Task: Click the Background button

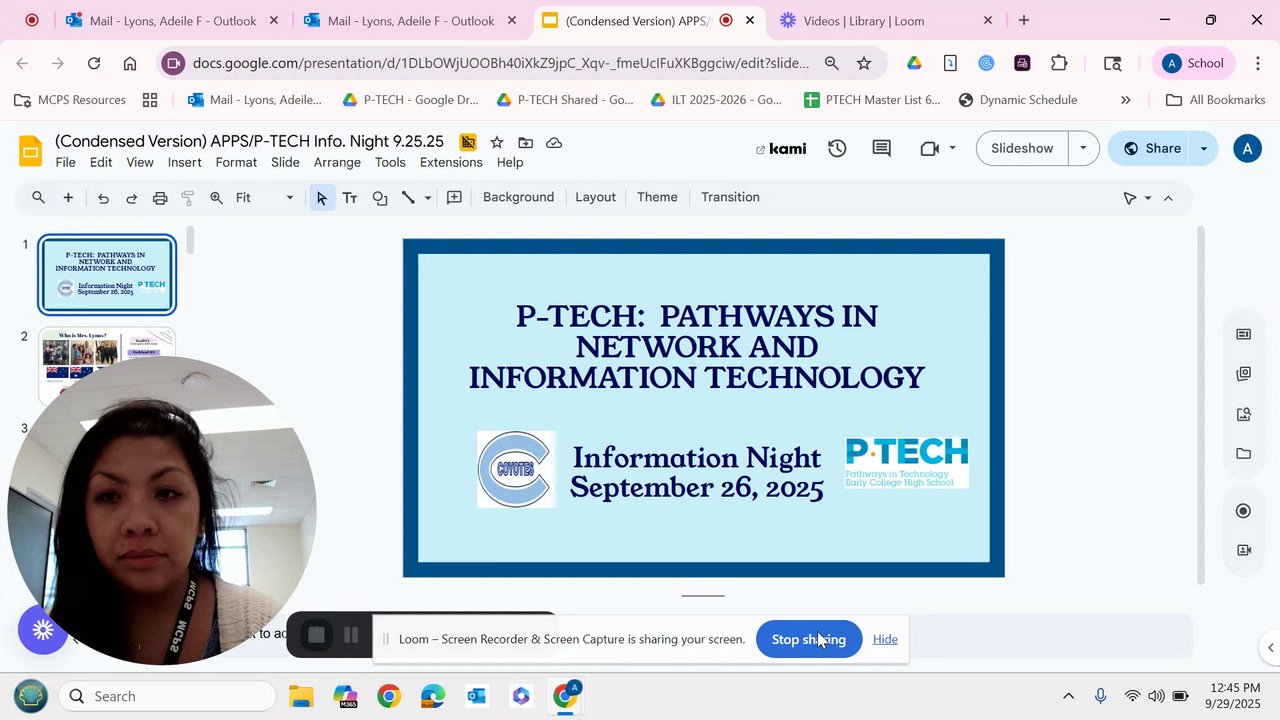Action: click(518, 197)
